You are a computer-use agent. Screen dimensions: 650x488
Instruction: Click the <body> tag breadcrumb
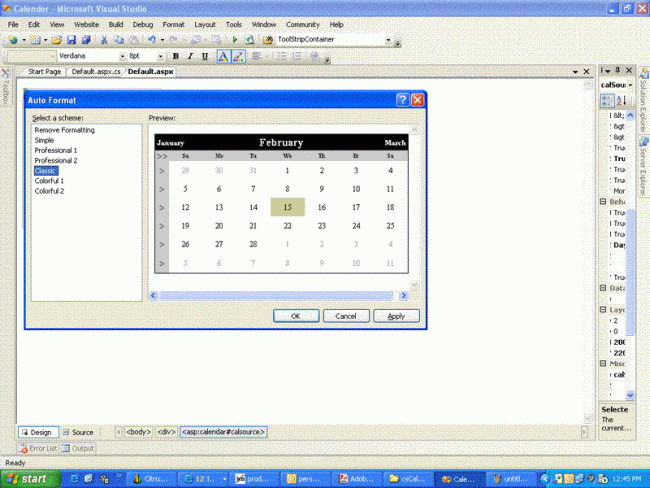[x=138, y=432]
